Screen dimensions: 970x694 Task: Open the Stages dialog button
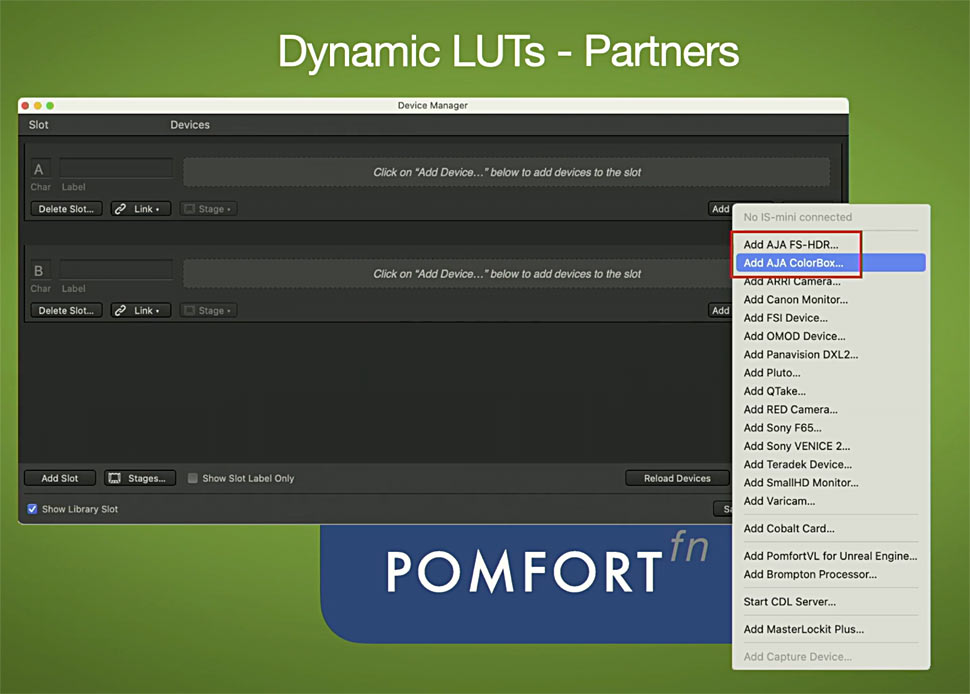coord(140,478)
